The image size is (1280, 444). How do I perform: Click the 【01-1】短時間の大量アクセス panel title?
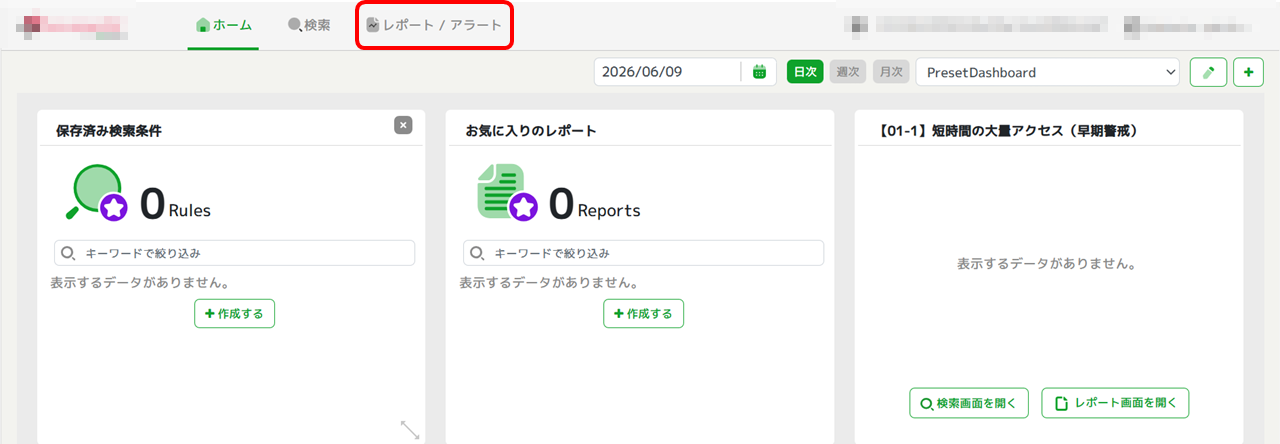(x=1009, y=131)
